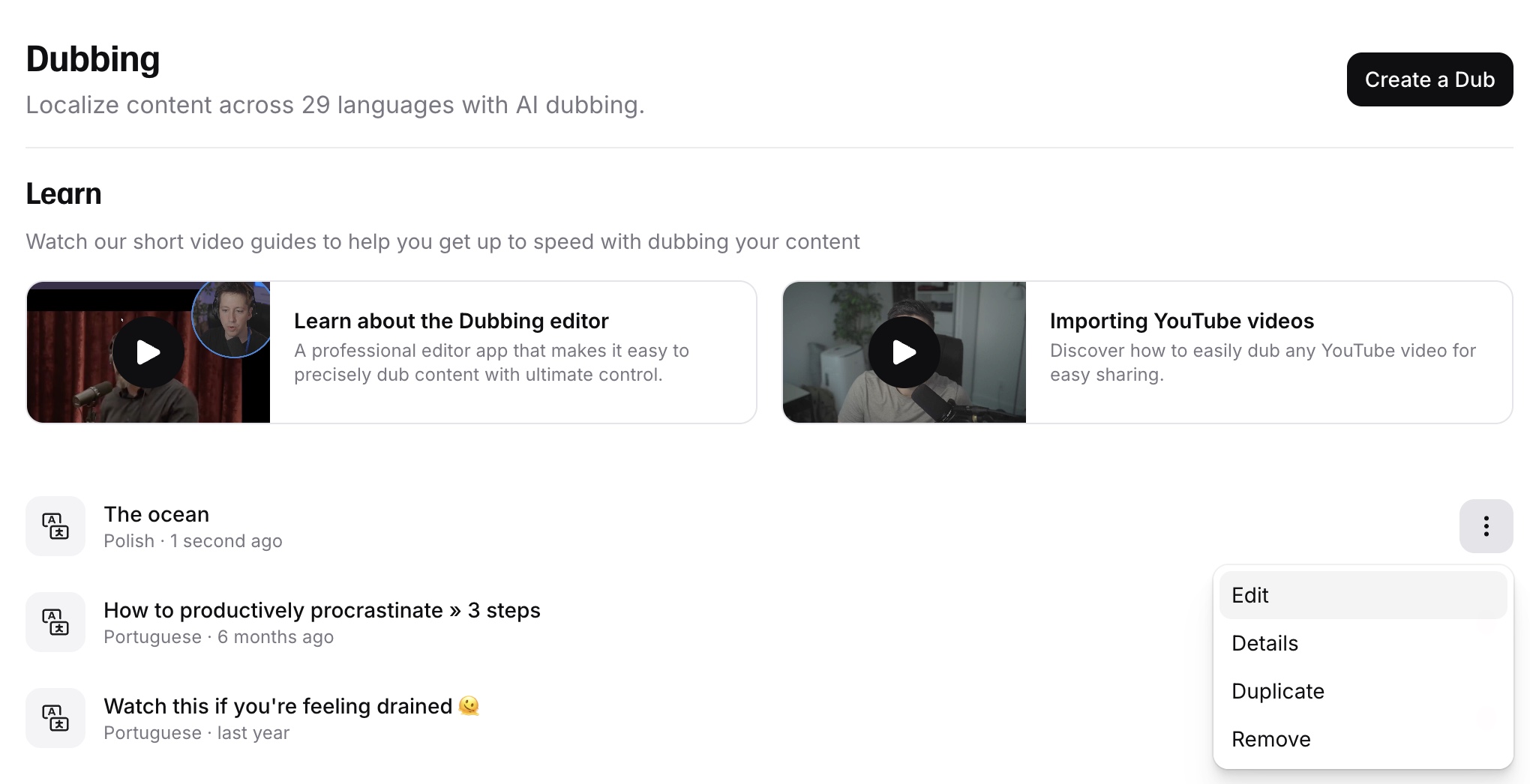Viewport: 1530px width, 784px height.
Task: Select Edit from the context menu
Action: (x=1250, y=595)
